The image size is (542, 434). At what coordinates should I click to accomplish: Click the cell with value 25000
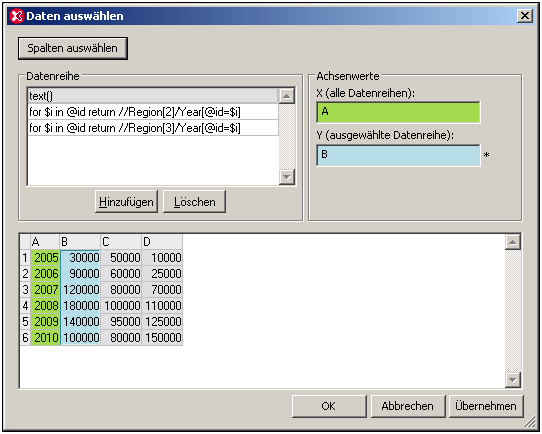click(162, 274)
